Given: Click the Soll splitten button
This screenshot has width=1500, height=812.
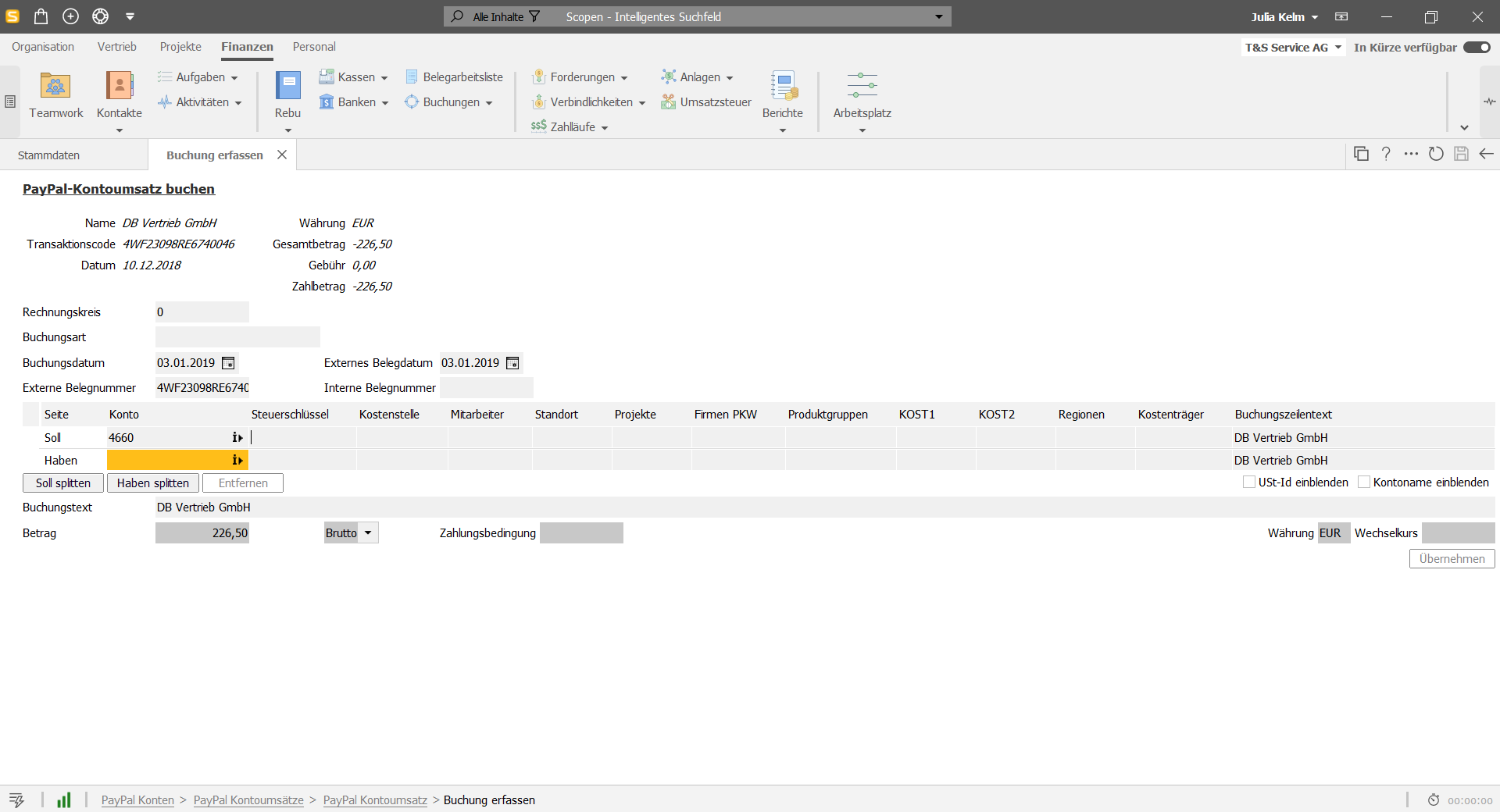Looking at the screenshot, I should pos(63,483).
